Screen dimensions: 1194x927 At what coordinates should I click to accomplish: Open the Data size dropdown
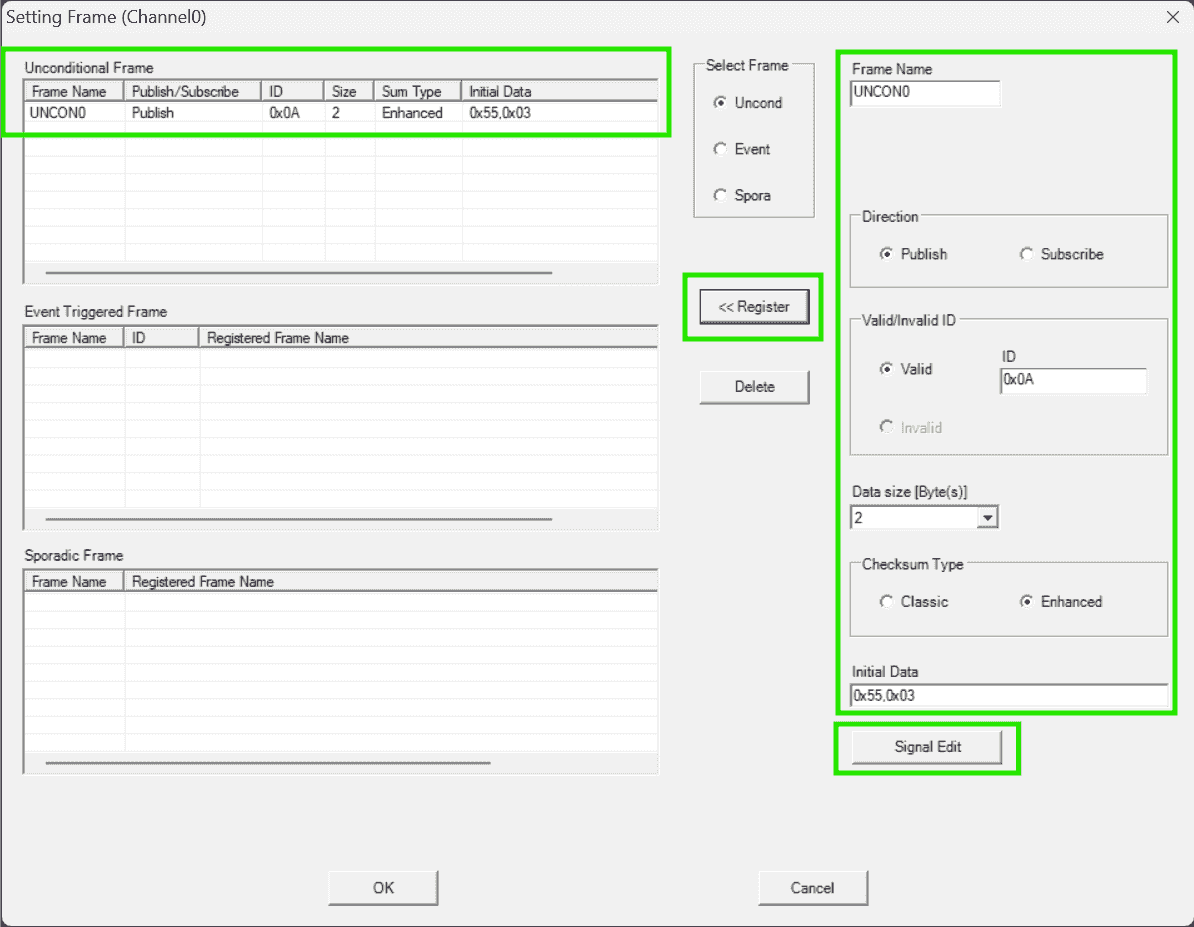[988, 518]
